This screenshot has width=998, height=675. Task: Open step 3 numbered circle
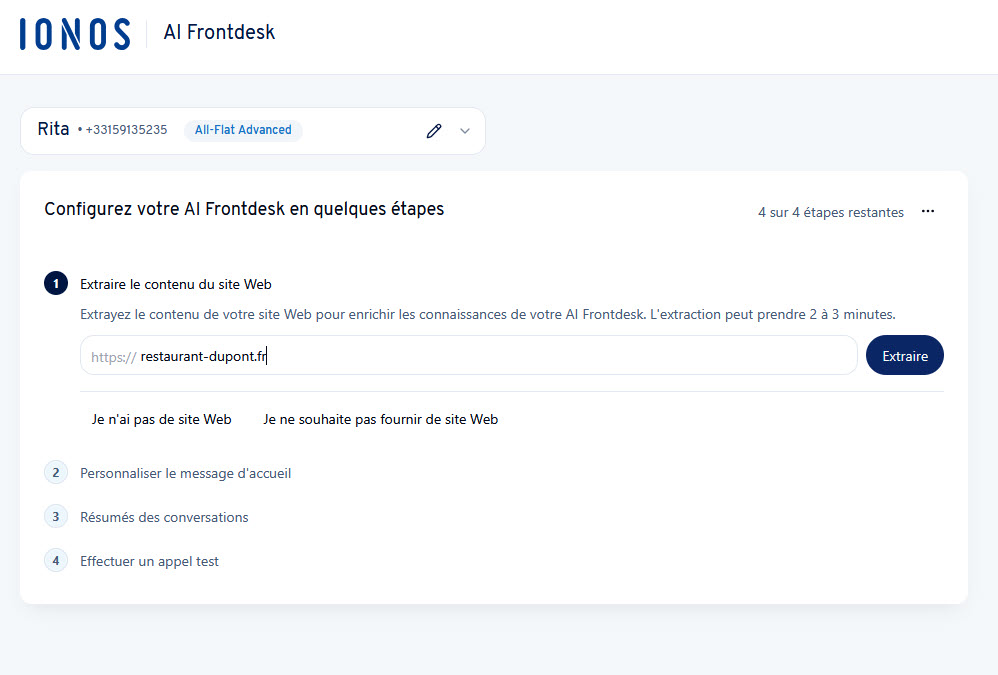[x=56, y=517]
